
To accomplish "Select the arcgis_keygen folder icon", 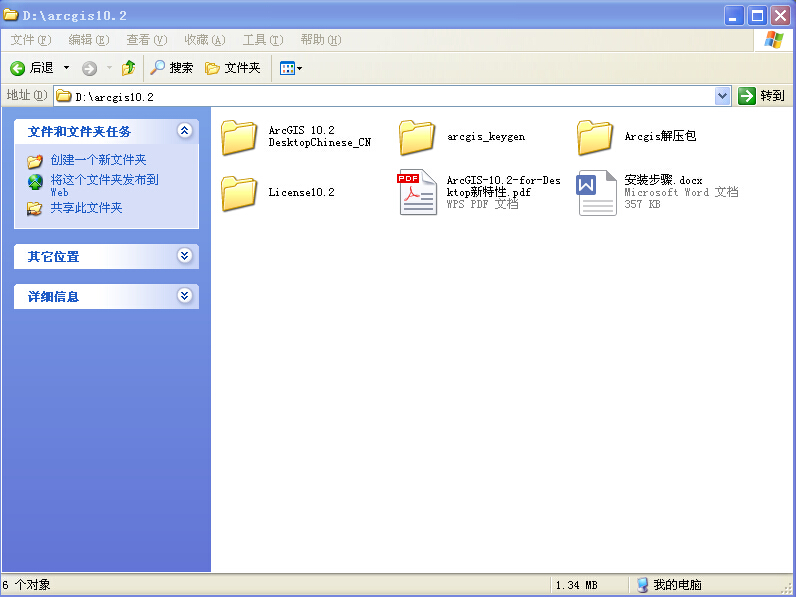I will click(417, 137).
